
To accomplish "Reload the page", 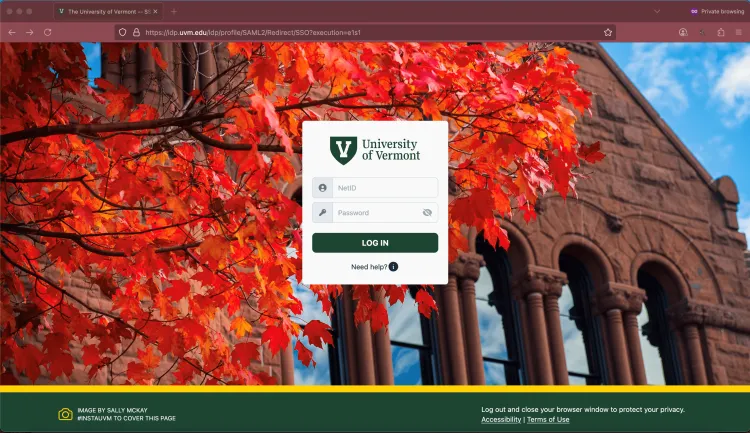I will click(47, 32).
